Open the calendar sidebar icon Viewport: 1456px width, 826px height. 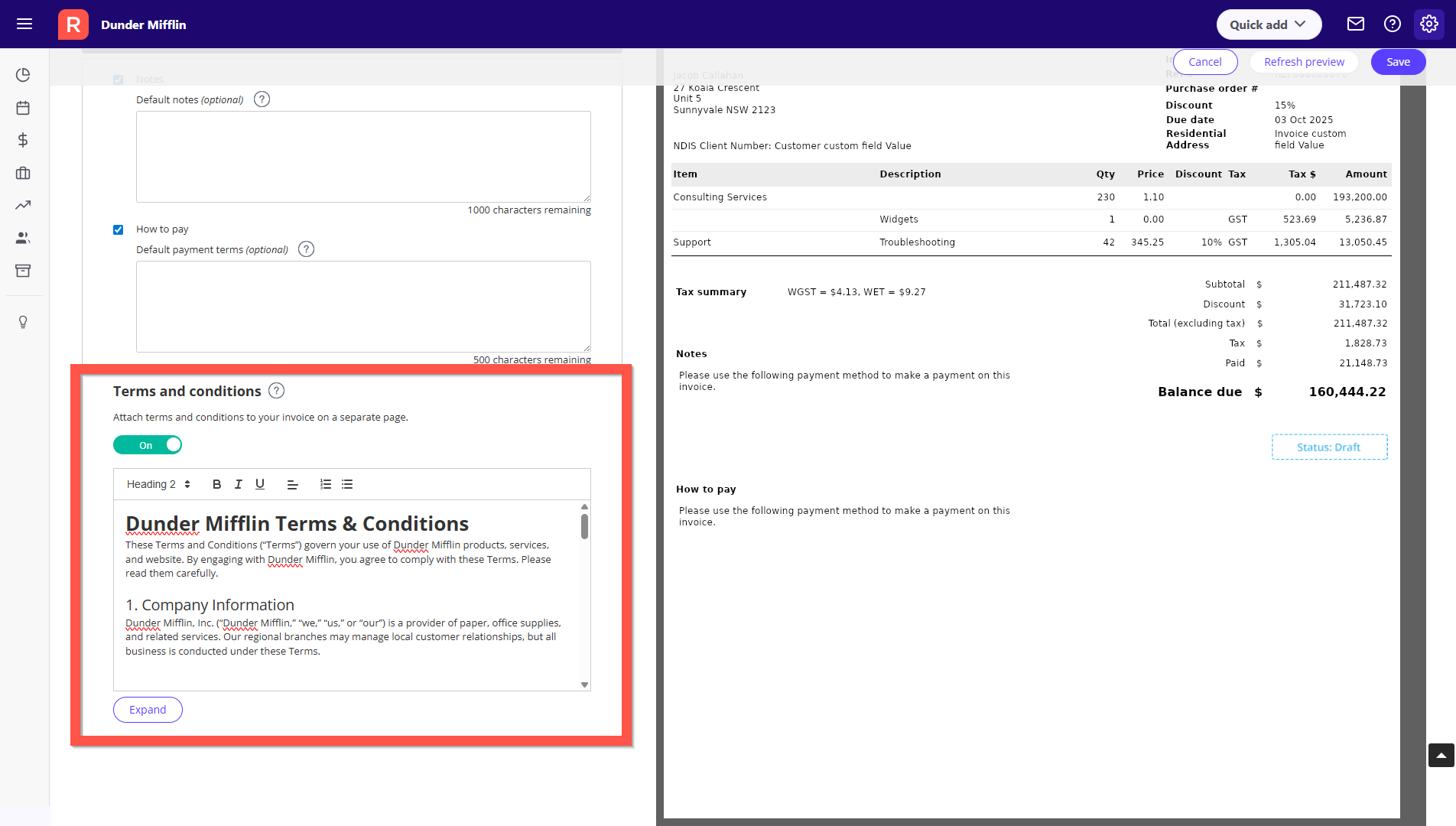23,108
